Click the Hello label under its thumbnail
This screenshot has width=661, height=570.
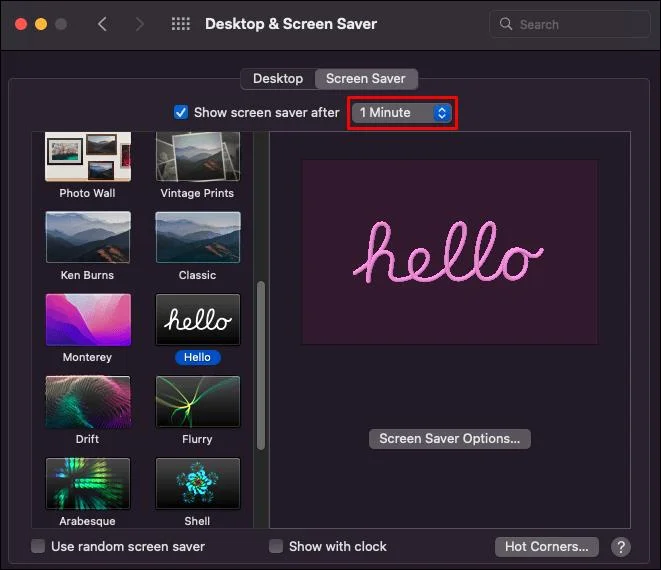pos(197,357)
